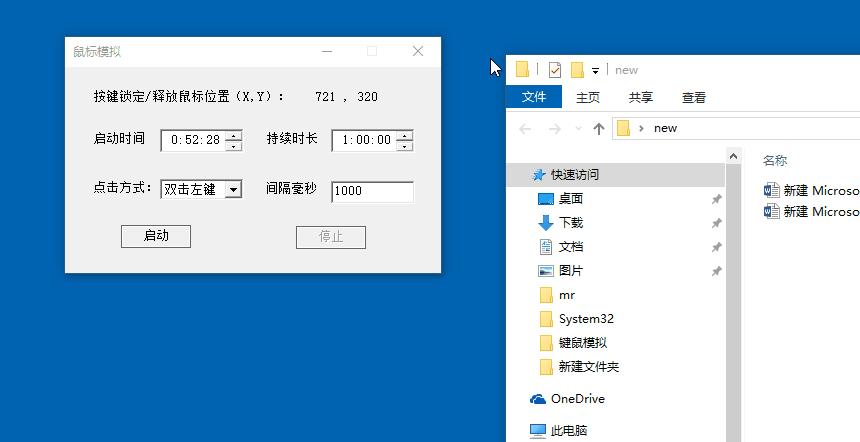
Task: Increase 启动时间 with up spinner arrow
Action: (x=234, y=136)
